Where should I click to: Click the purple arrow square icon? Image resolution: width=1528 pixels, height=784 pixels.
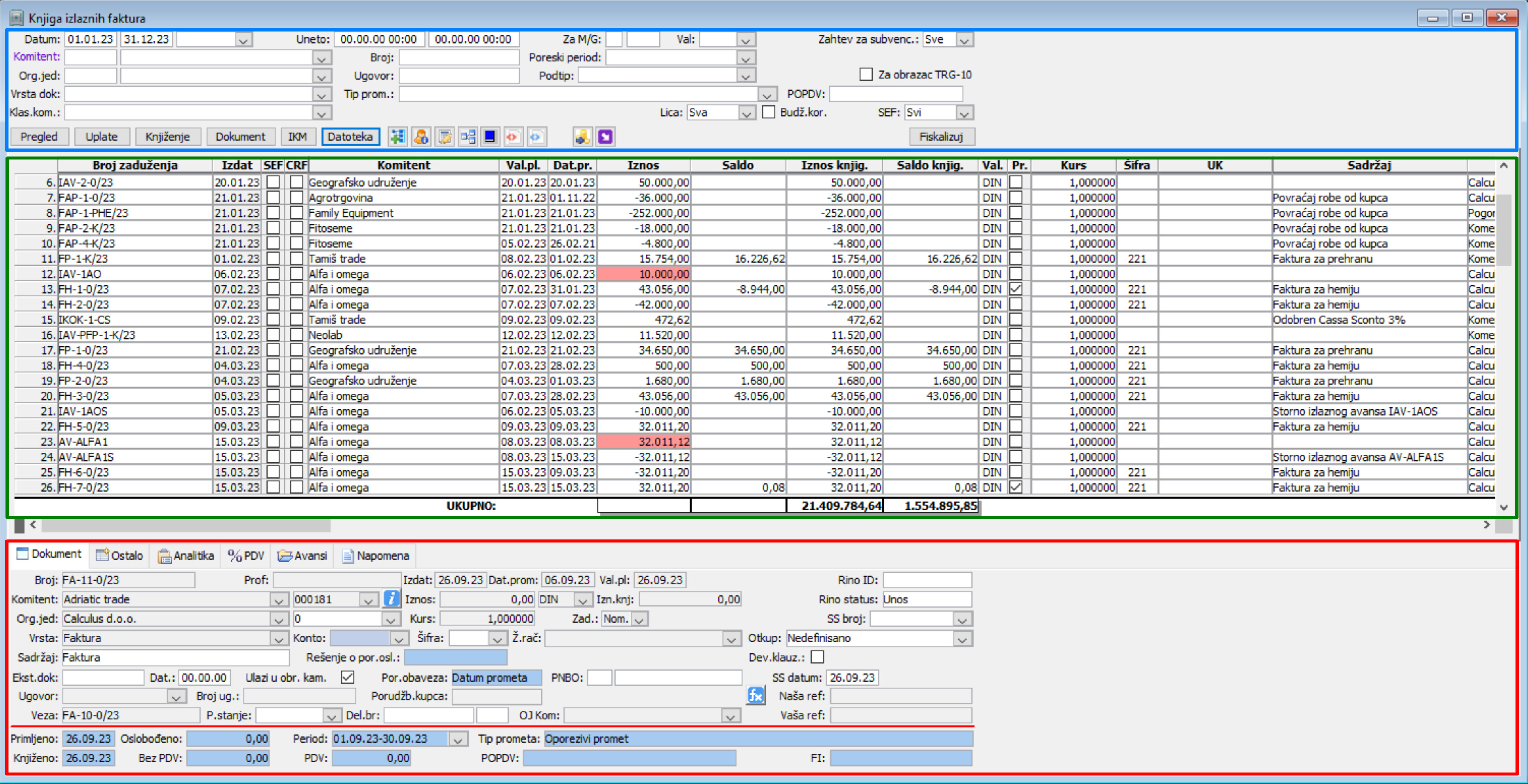pos(605,137)
